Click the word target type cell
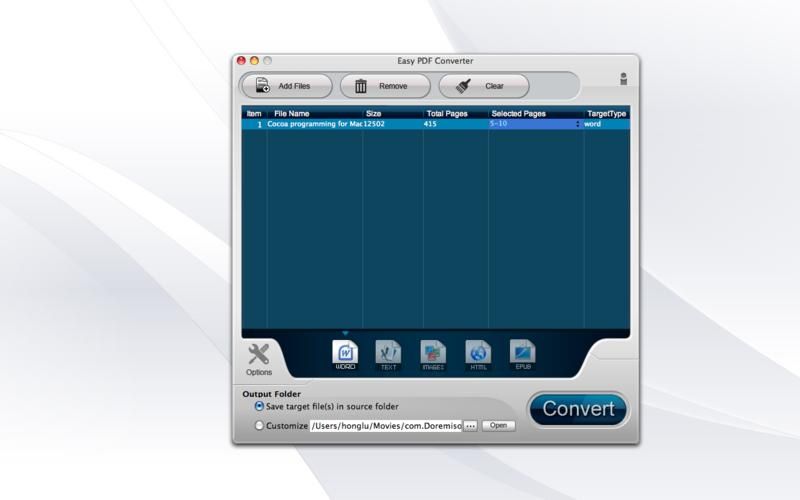Screen dimensions: 800x500 coord(607,124)
